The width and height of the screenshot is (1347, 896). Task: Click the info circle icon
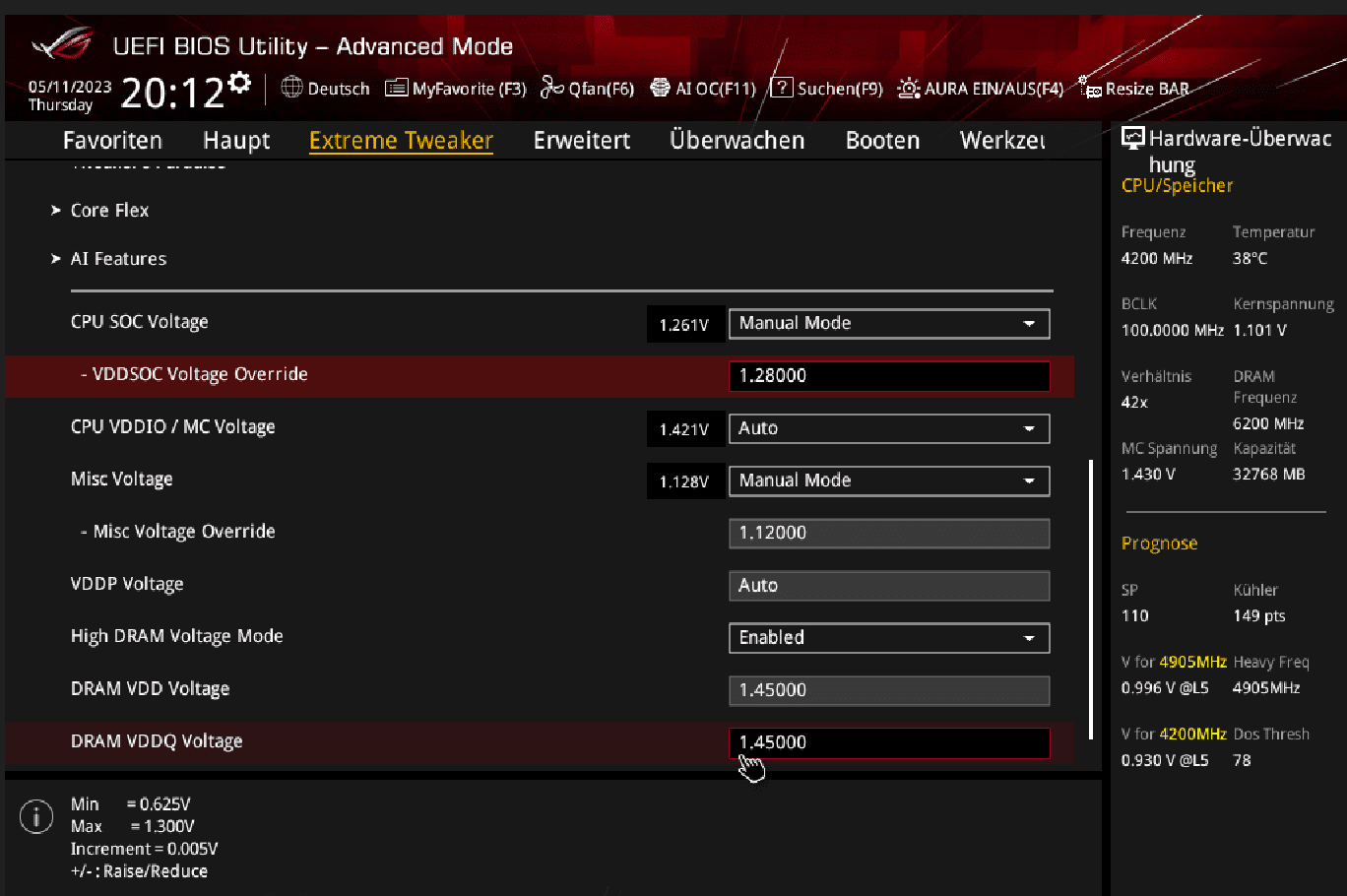pos(36,816)
